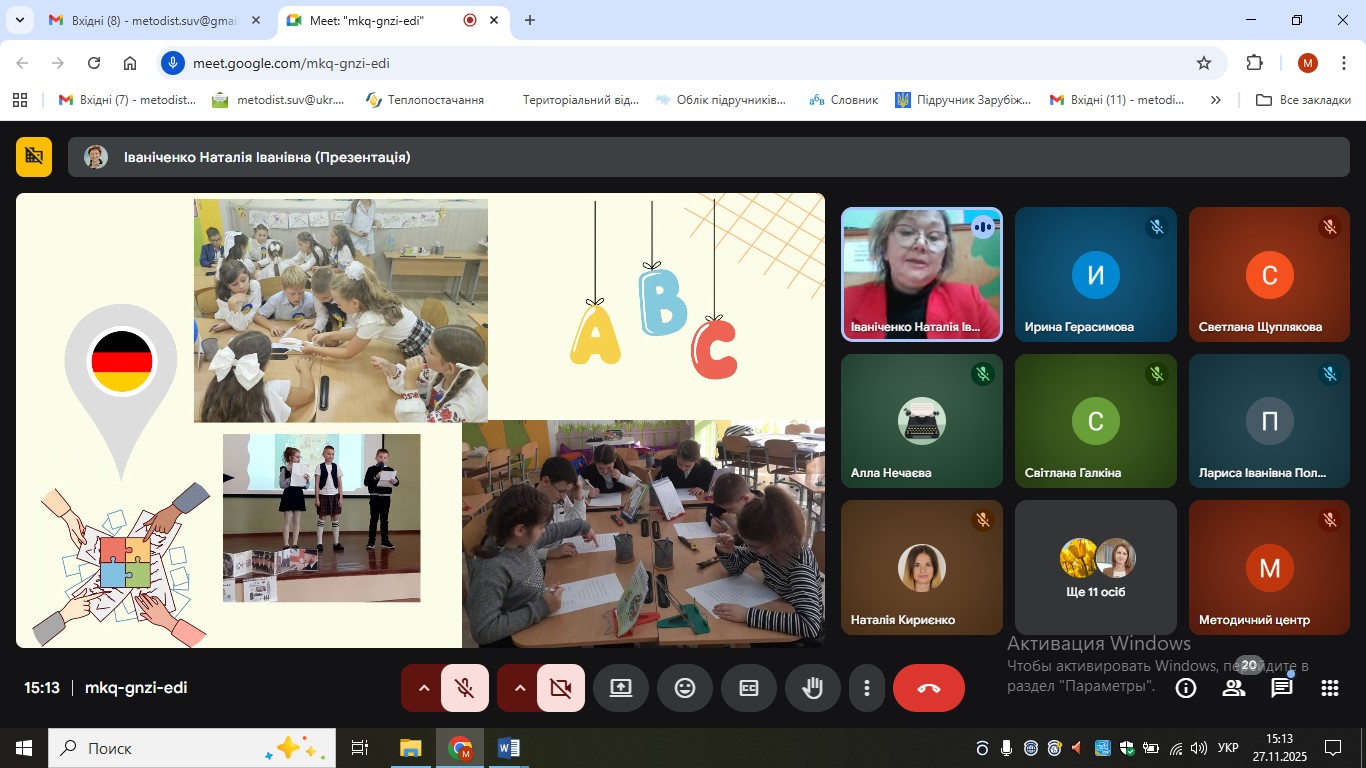This screenshot has width=1366, height=768.
Task: Click the Ще 11 осіб tile
Action: (x=1095, y=567)
